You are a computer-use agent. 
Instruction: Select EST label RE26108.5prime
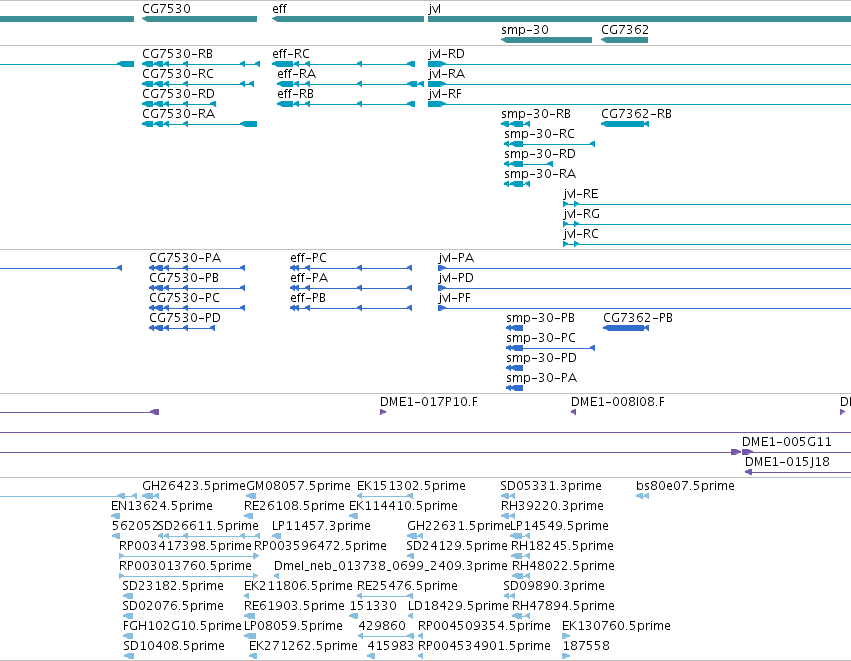[x=294, y=506]
